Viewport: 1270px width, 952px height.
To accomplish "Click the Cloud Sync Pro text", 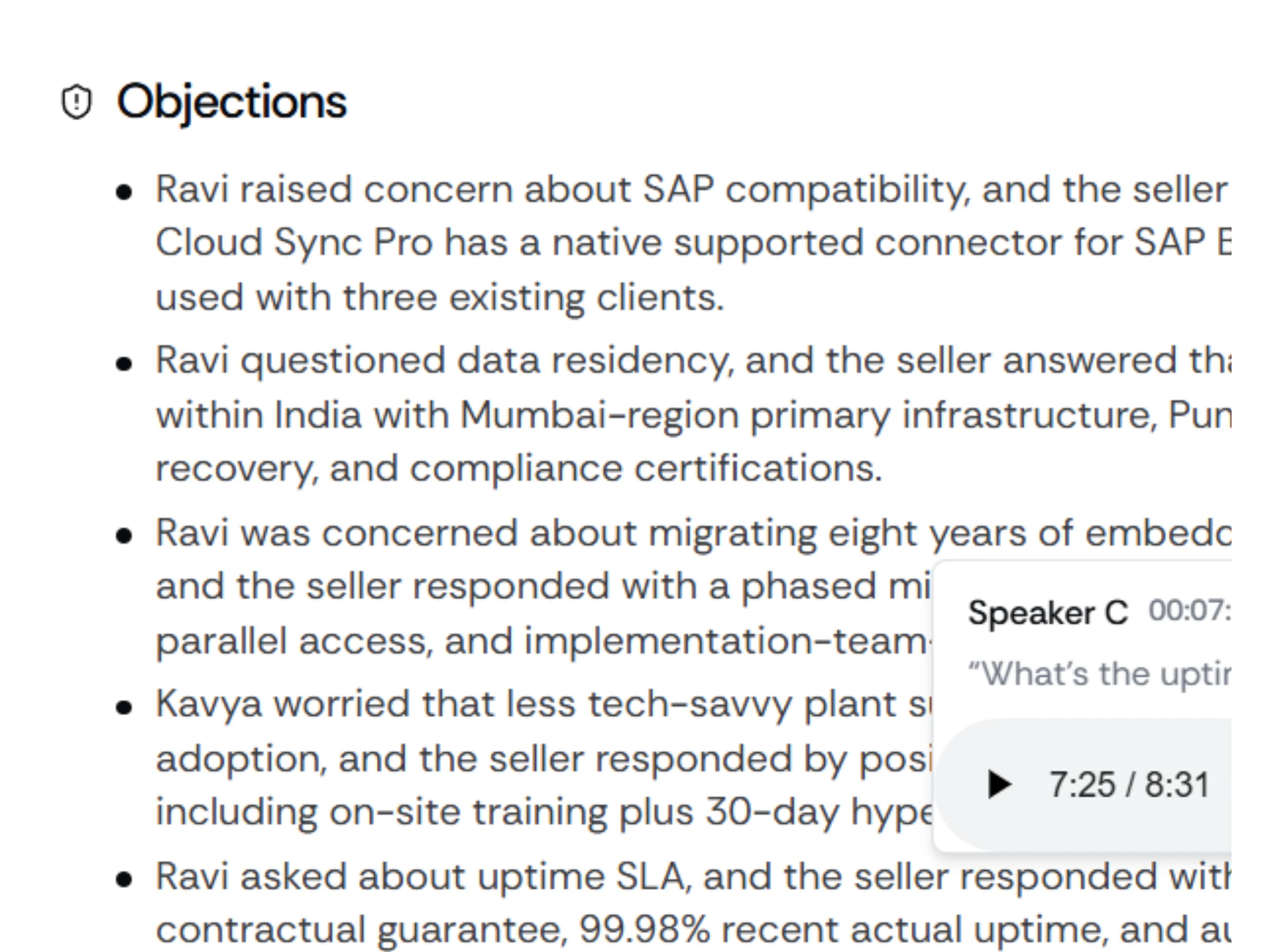I will click(294, 243).
